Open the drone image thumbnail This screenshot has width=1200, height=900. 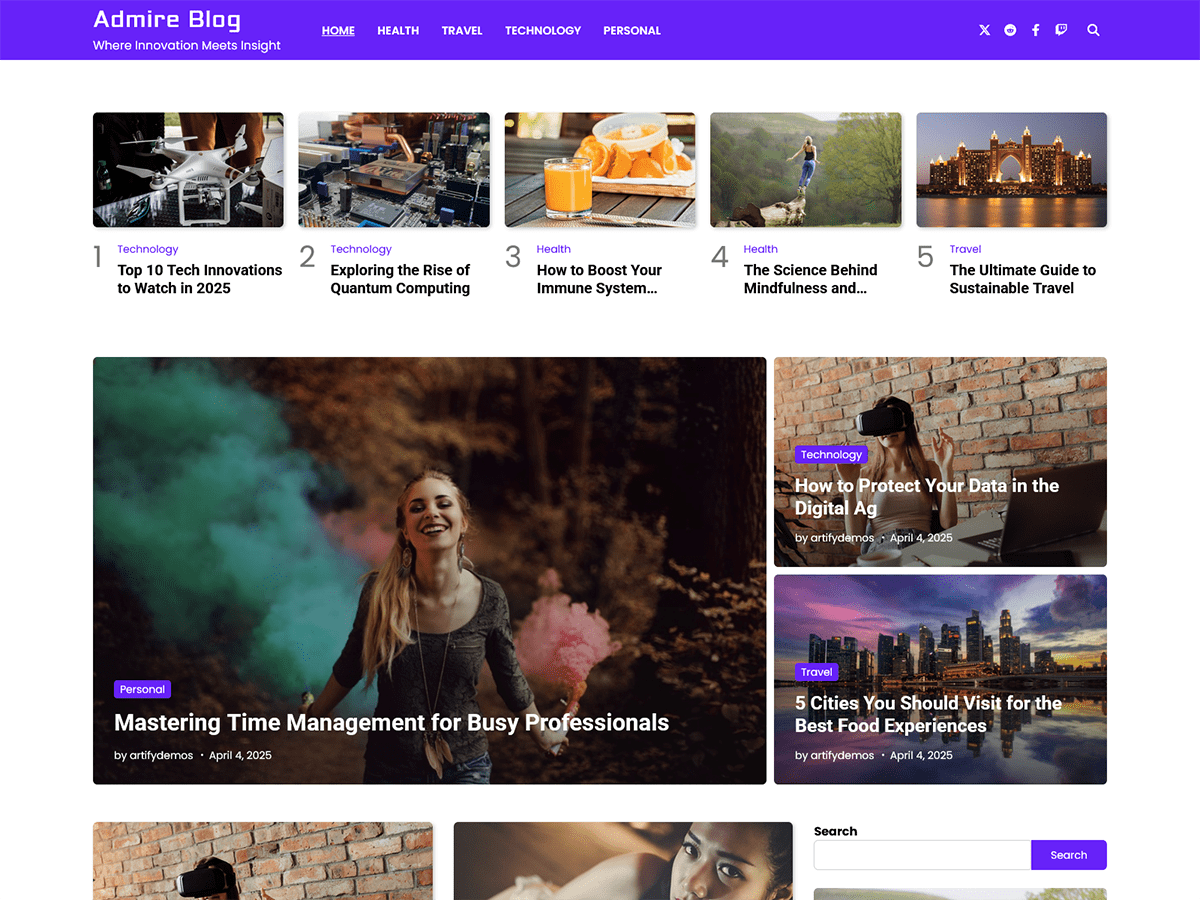(188, 170)
